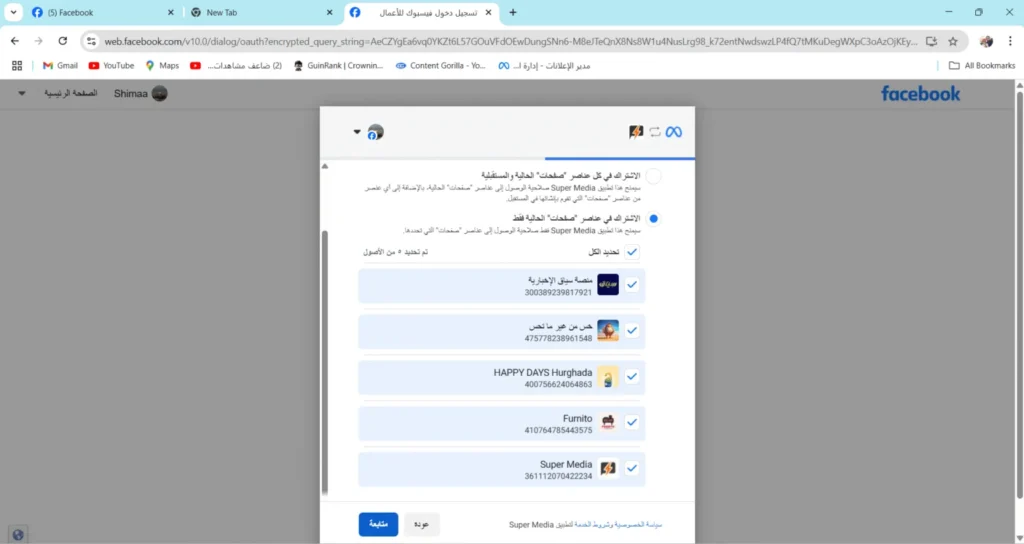Close the New Tab tab

329,12
